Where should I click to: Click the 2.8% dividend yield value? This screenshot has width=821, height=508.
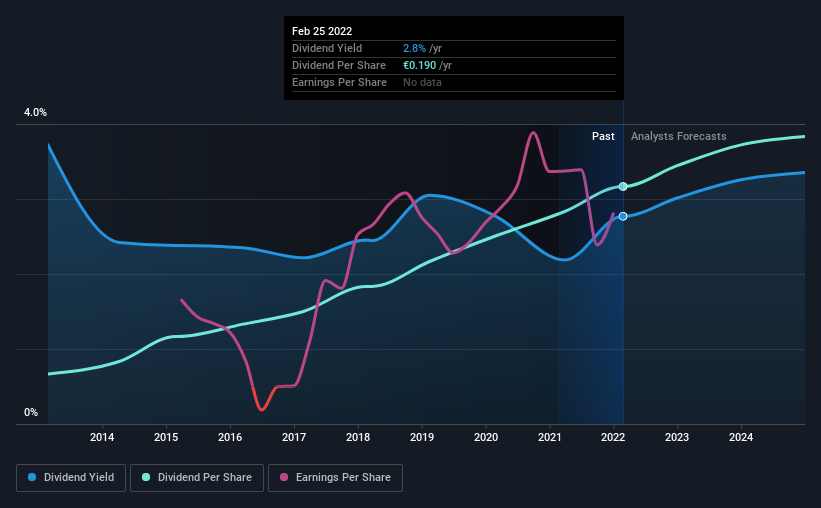pos(414,48)
